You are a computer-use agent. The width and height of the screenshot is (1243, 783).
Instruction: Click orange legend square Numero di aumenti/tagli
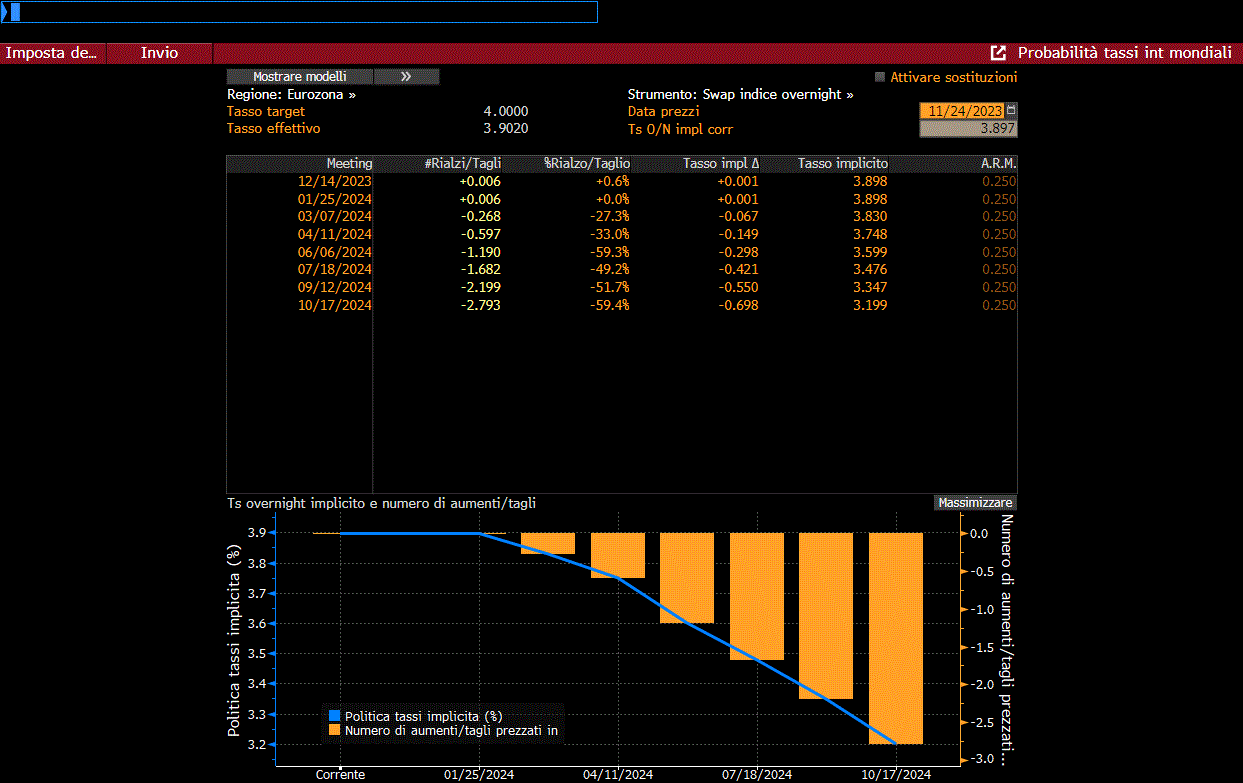(x=334, y=731)
